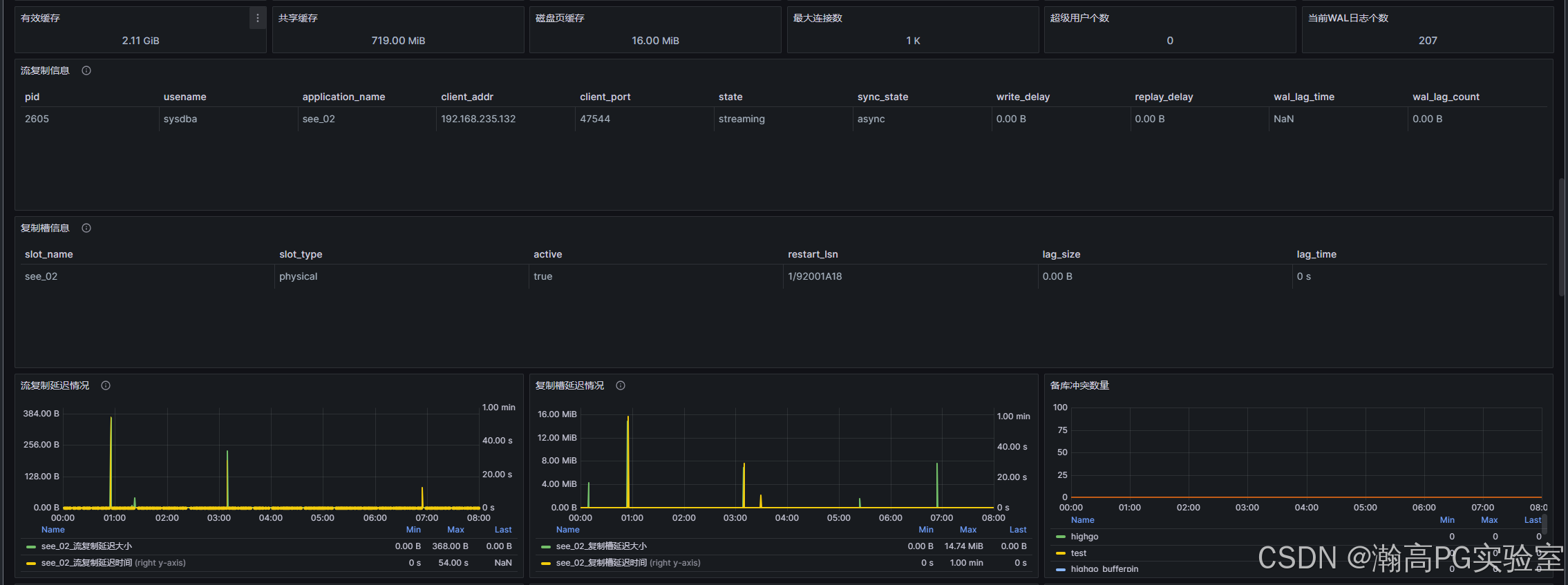This screenshot has width=1568, height=585.
Task: Sort by client_addr column header
Action: pyautogui.click(x=467, y=97)
